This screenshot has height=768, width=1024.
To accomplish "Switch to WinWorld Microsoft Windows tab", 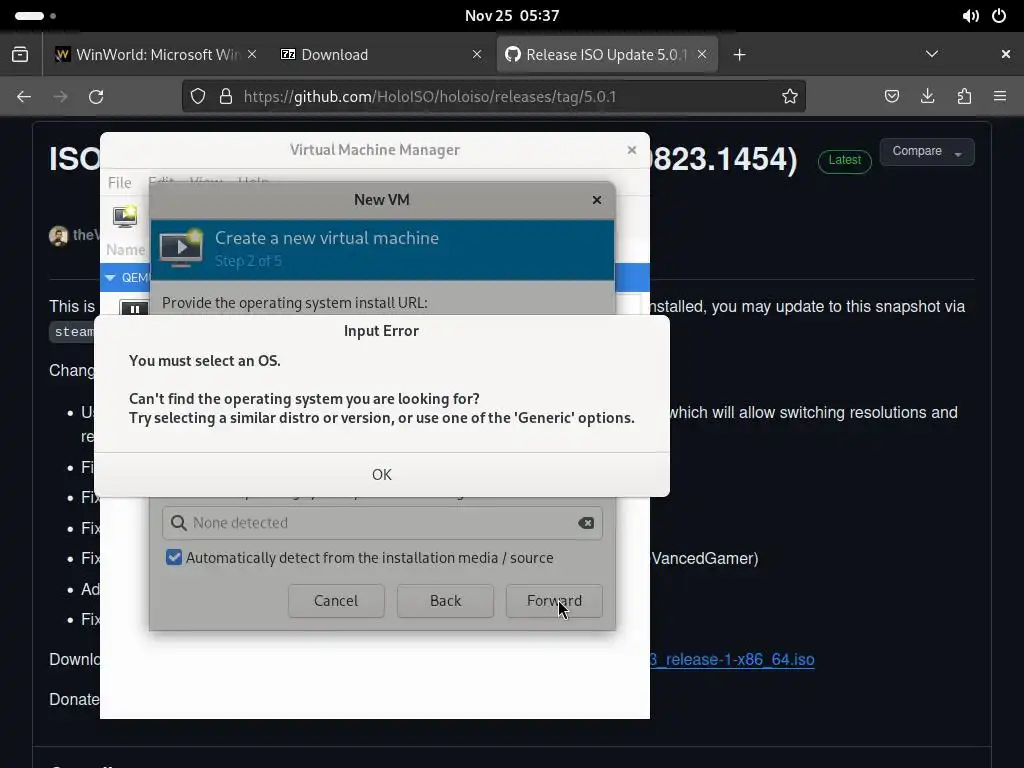I will [x=155, y=55].
